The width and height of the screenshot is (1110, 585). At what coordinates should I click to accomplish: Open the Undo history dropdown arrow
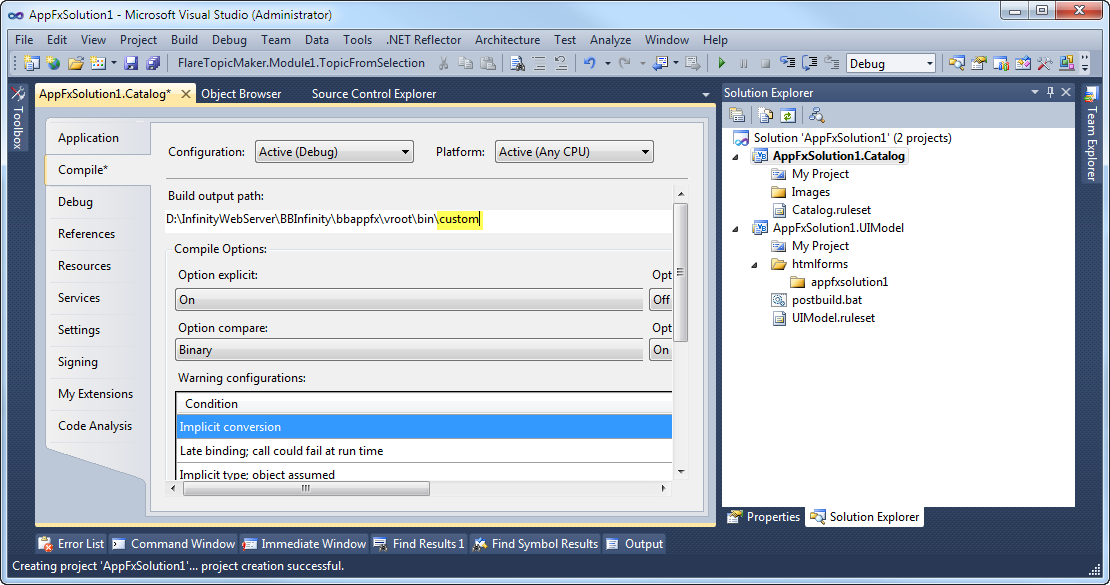coord(607,63)
